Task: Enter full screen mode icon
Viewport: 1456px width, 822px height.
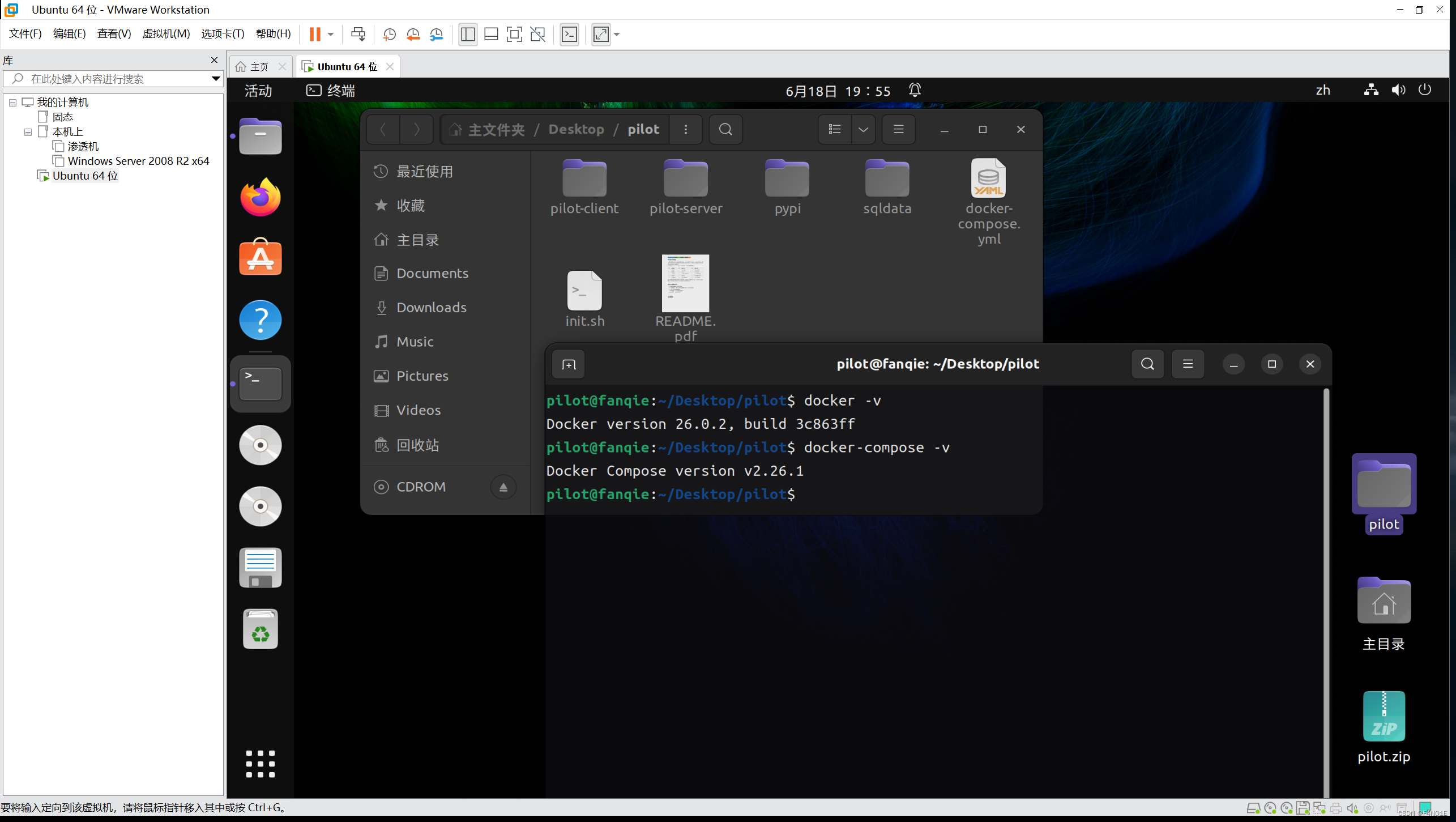Action: (x=514, y=35)
